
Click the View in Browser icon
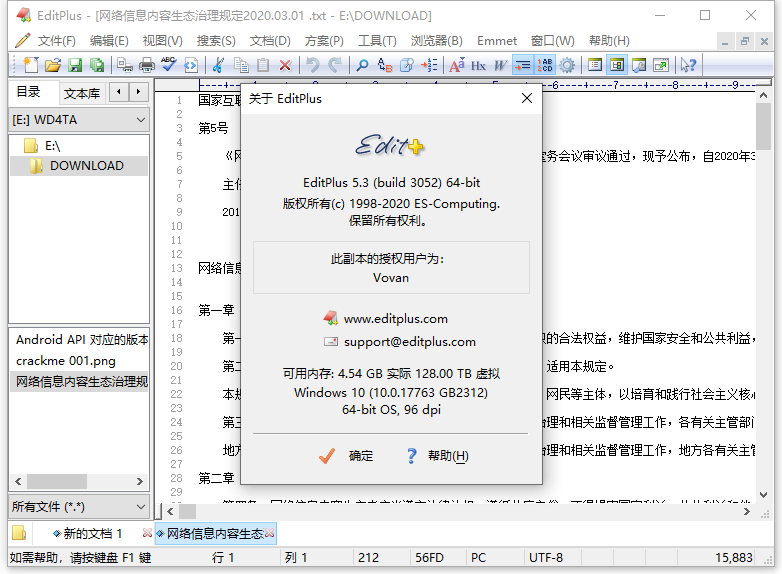pyautogui.click(x=191, y=65)
